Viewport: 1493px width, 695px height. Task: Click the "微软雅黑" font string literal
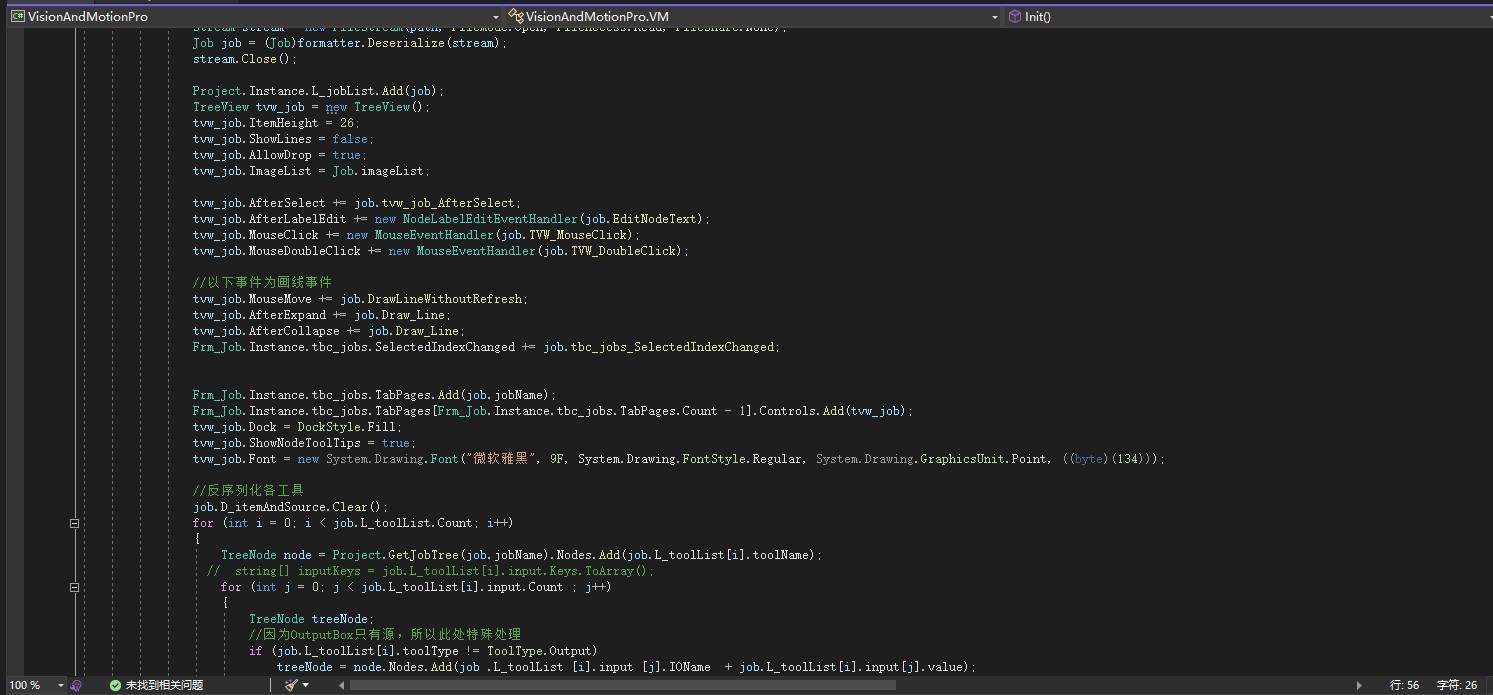501,459
